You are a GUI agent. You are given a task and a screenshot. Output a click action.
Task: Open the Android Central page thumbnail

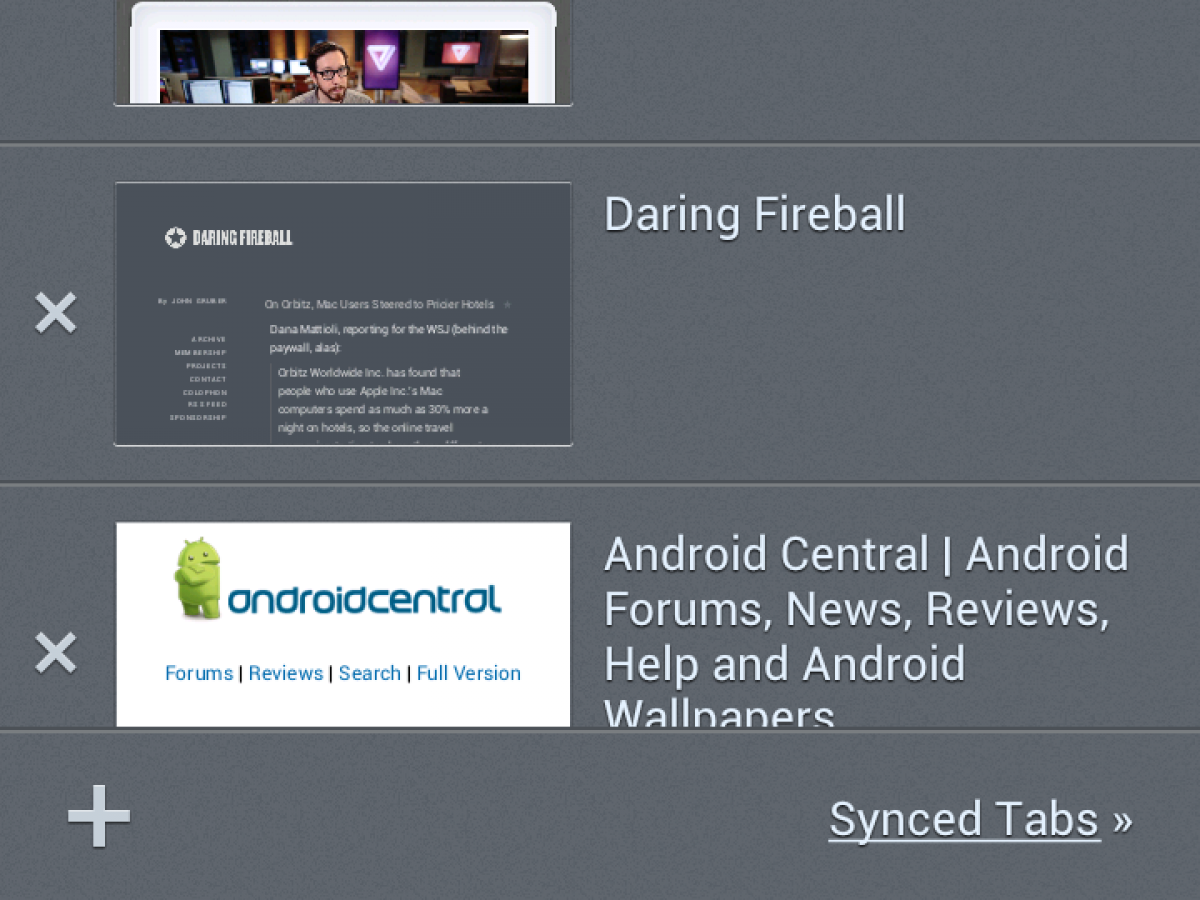point(343,624)
